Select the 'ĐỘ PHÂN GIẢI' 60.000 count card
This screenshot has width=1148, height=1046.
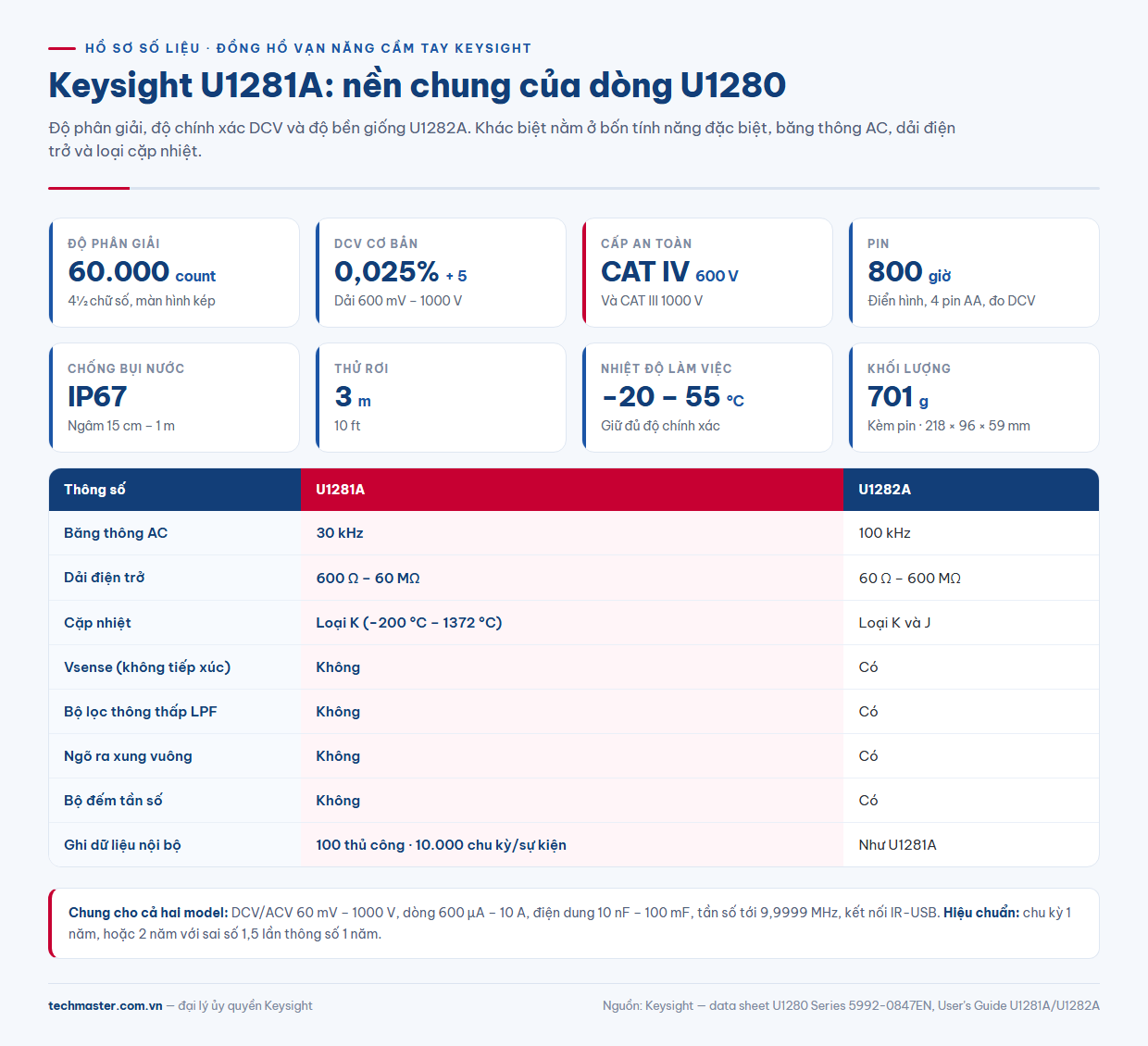point(174,272)
